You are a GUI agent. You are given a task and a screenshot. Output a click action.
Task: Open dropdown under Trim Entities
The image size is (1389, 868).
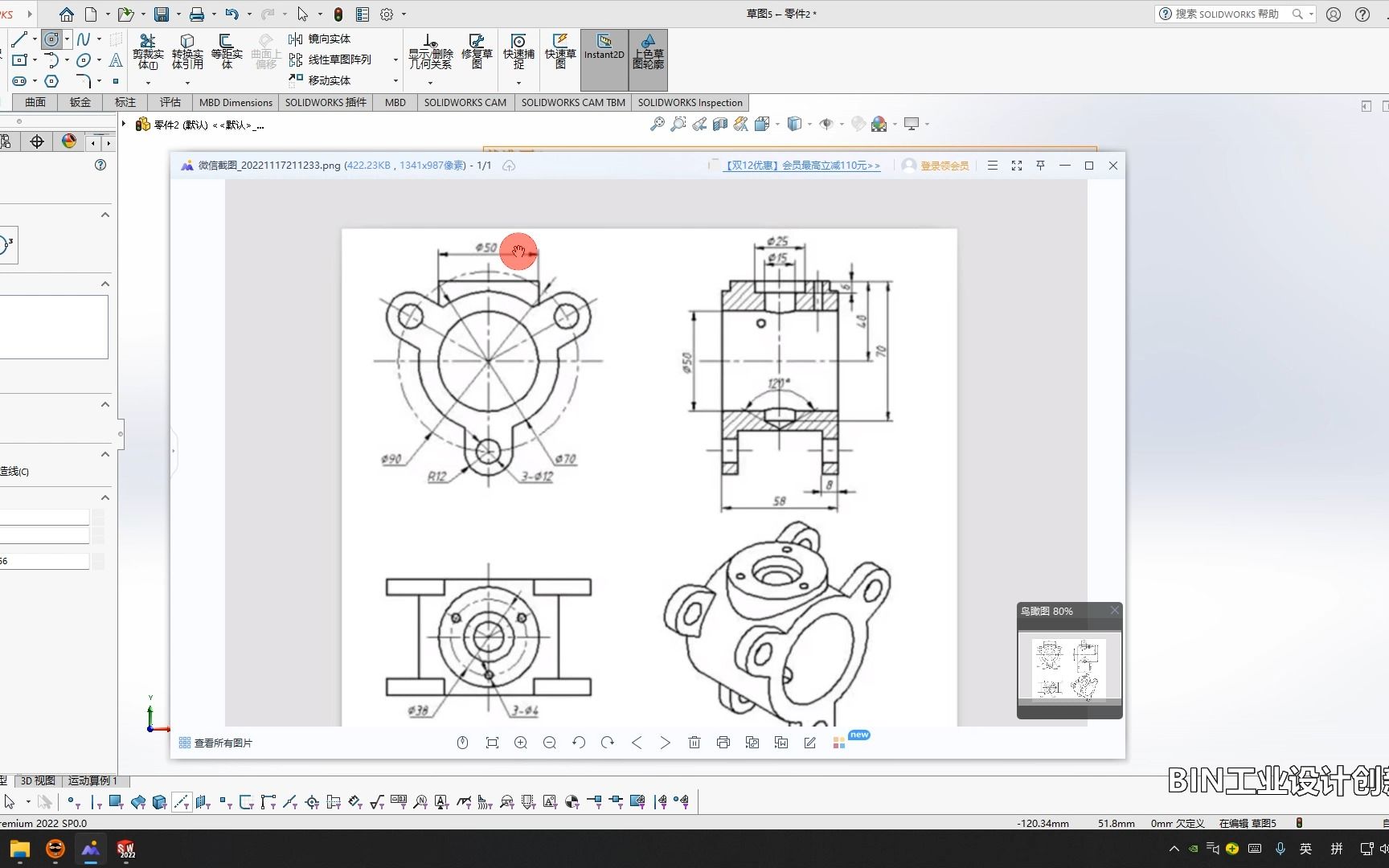coord(148,82)
